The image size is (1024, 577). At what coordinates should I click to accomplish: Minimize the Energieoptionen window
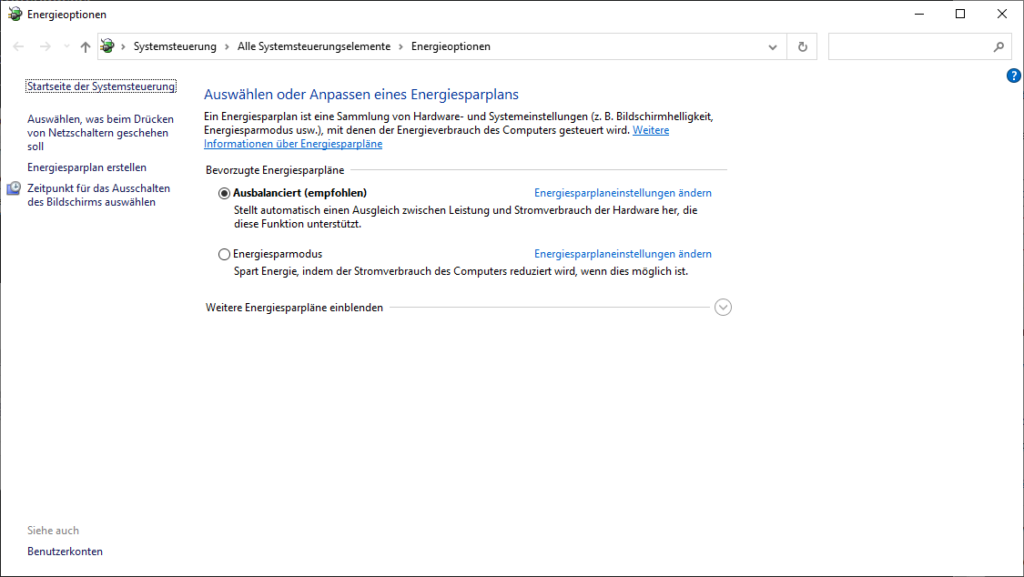point(920,14)
